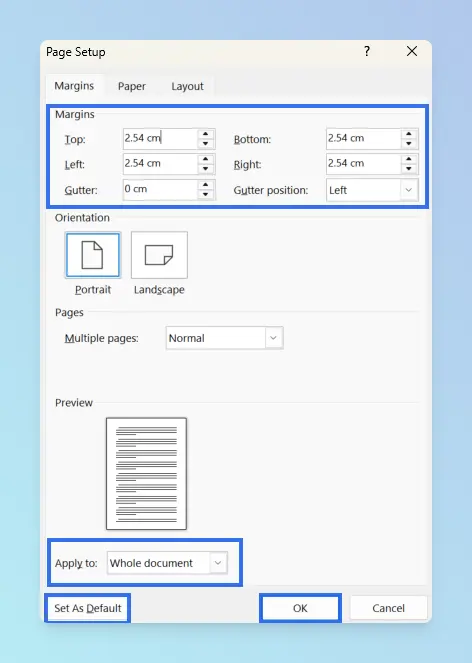
Task: Click inside the Left margin field
Action: point(160,164)
